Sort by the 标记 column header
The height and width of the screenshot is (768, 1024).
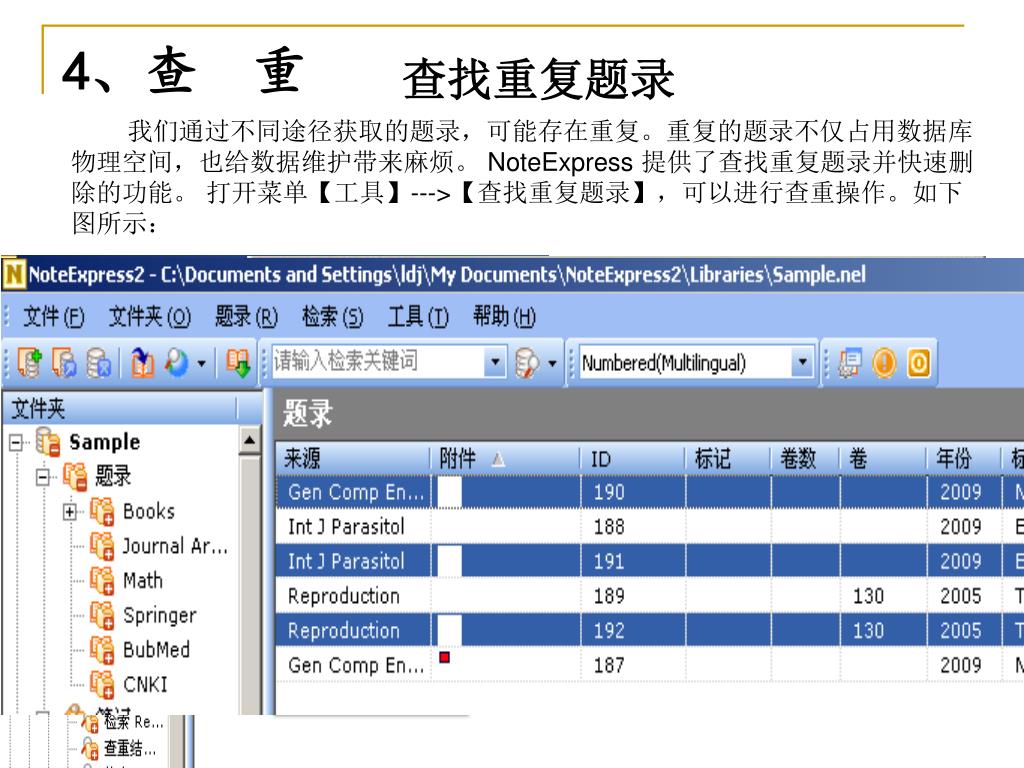pyautogui.click(x=728, y=458)
